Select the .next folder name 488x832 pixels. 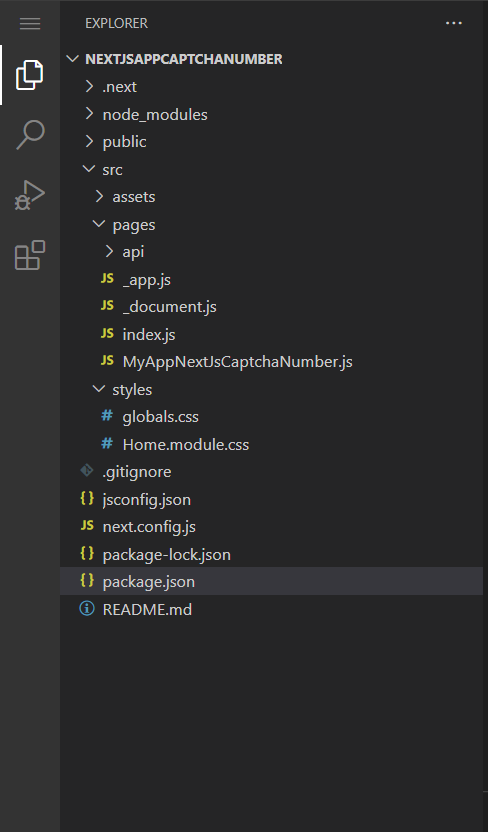click(x=119, y=87)
